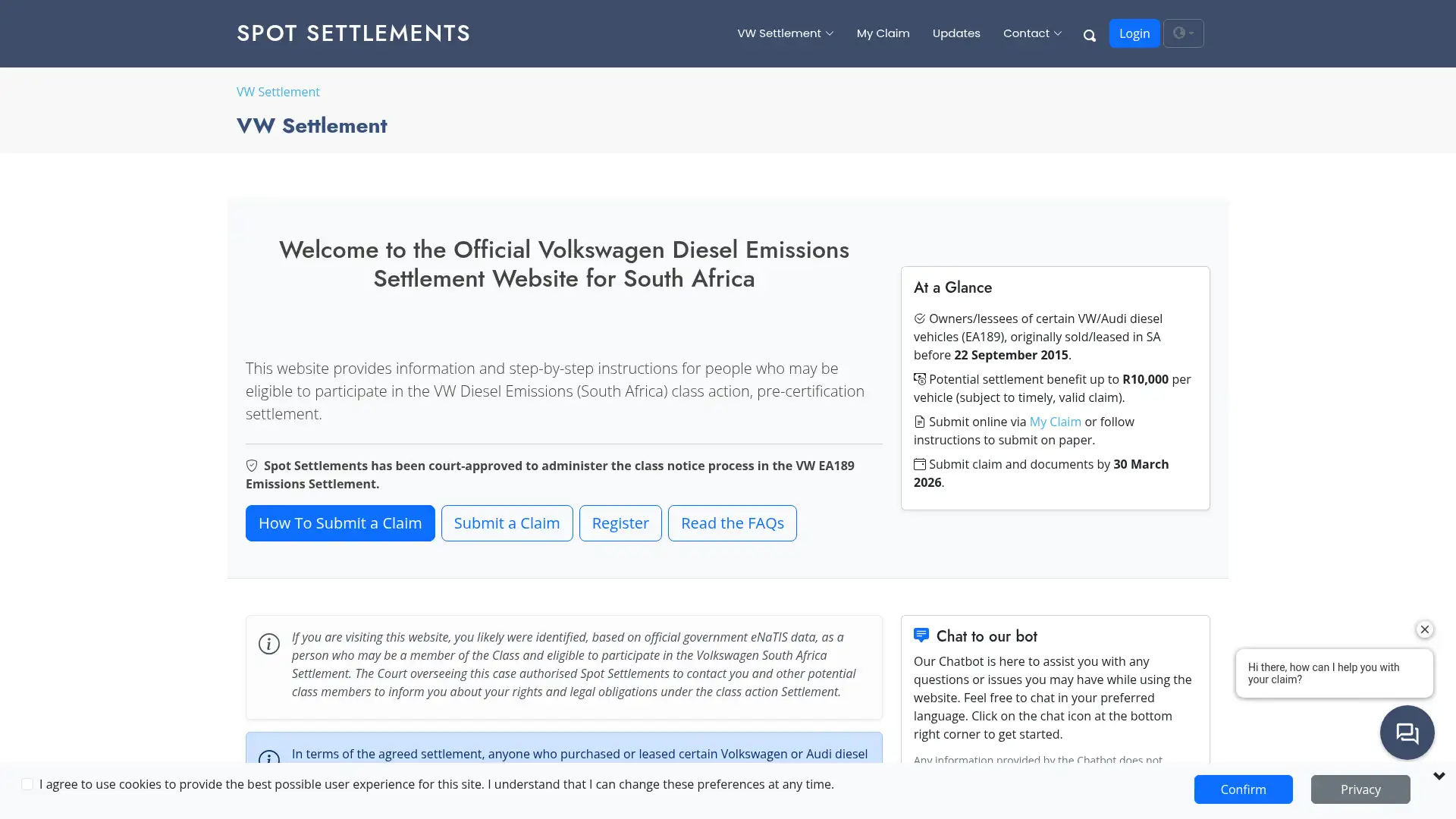Viewport: 1456px width, 819px height.
Task: Dismiss the chatbot greeting bubble
Action: tap(1423, 629)
